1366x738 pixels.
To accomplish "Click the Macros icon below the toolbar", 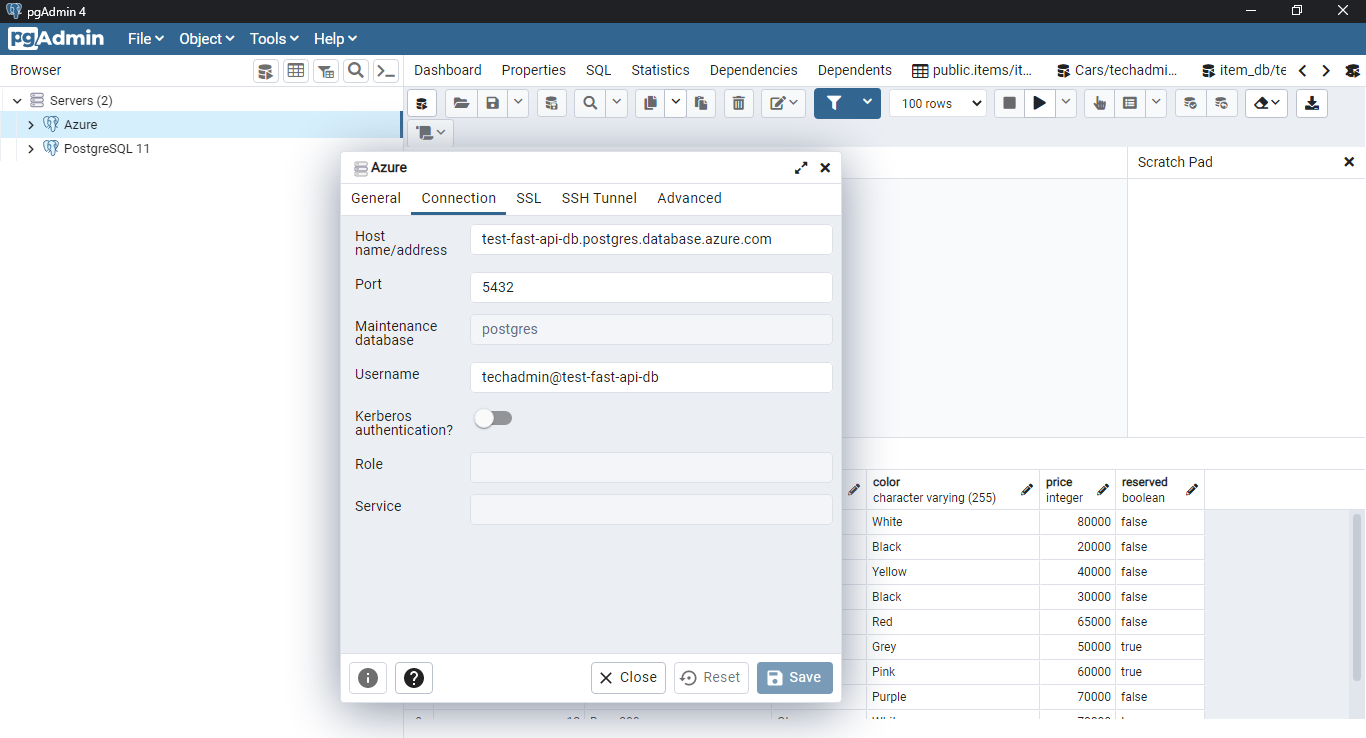I will (x=431, y=132).
